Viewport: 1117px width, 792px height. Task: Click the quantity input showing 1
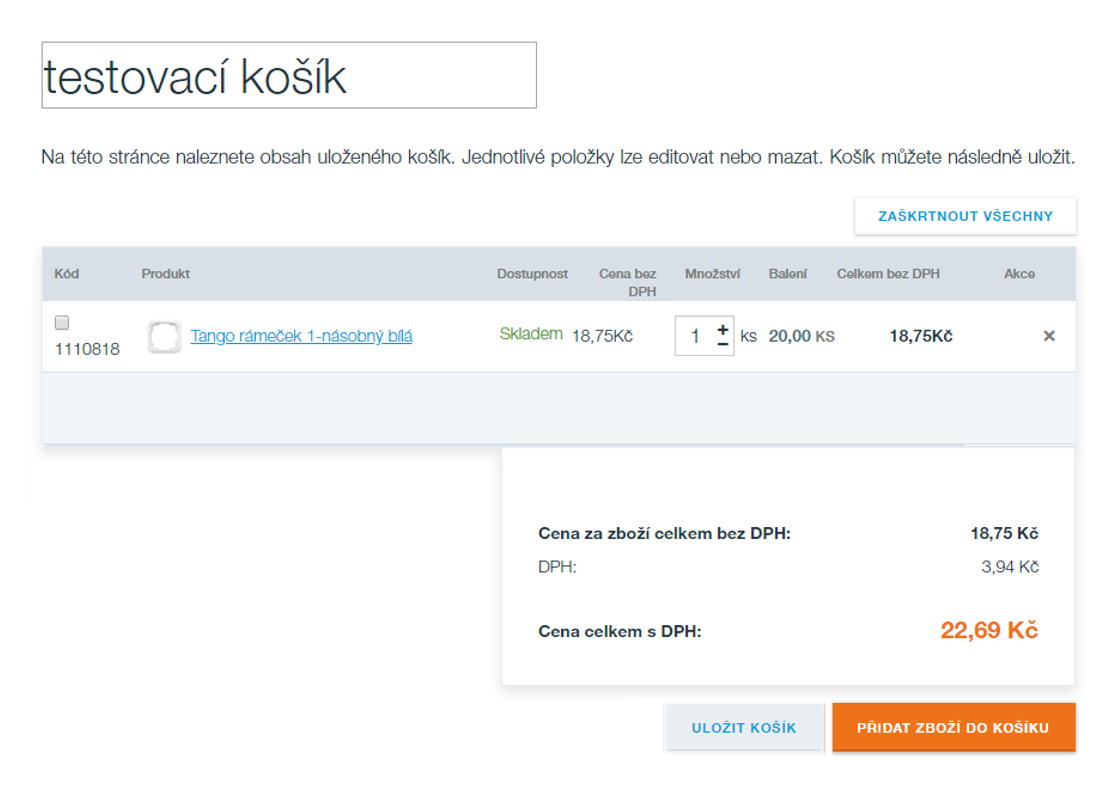click(694, 336)
